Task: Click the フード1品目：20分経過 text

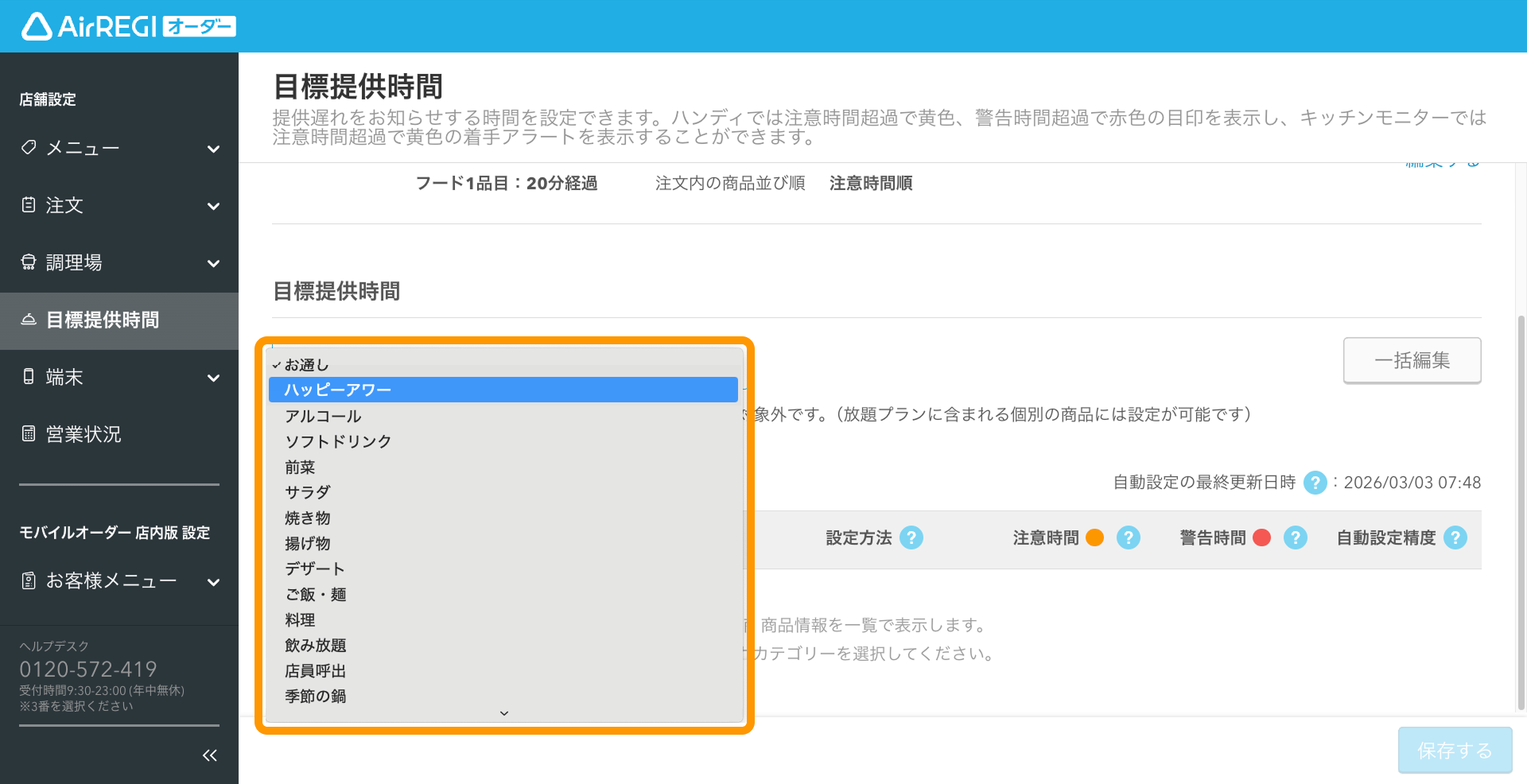Action: [507, 184]
